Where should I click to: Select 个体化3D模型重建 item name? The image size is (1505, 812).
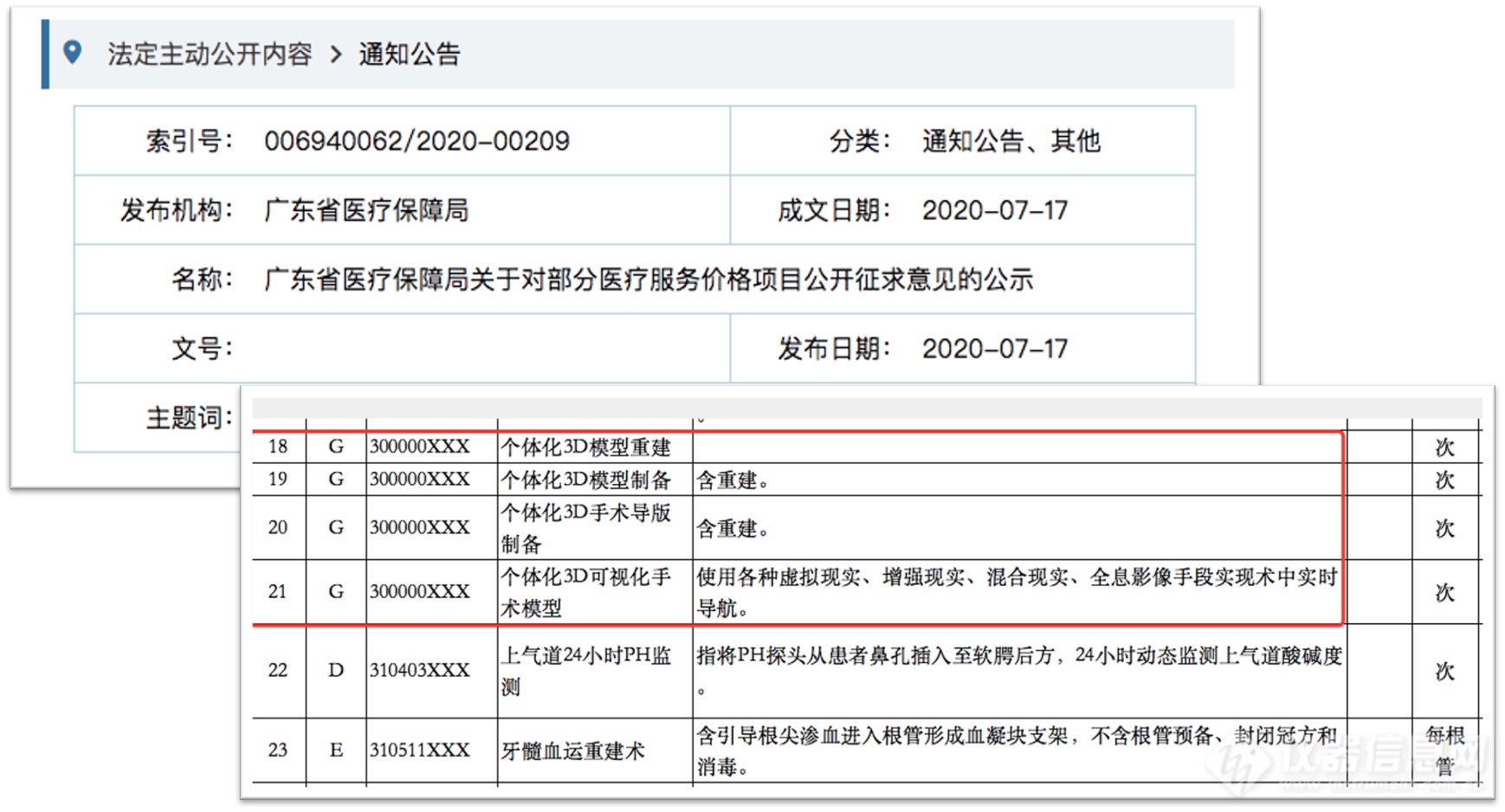click(586, 447)
